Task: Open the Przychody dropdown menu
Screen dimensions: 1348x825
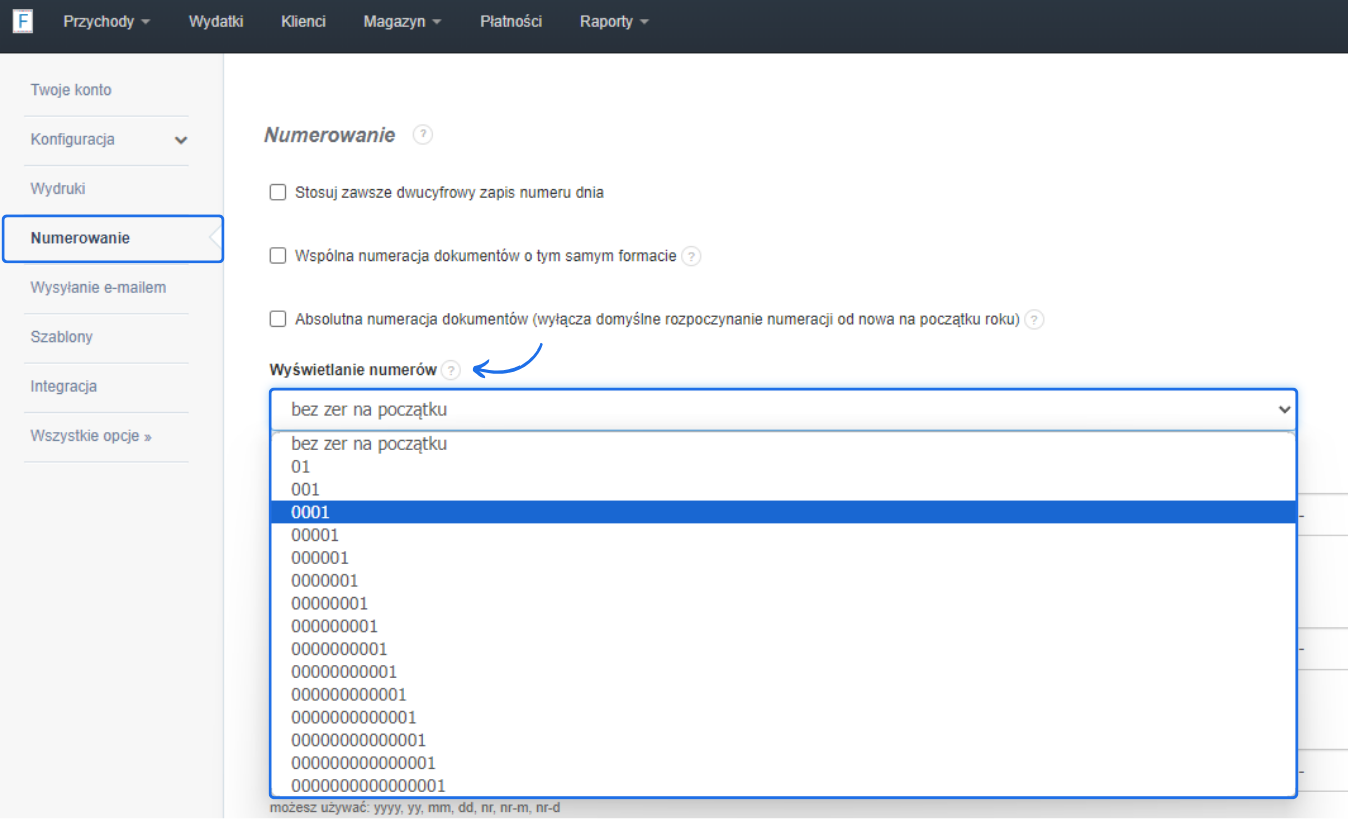Action: point(106,21)
